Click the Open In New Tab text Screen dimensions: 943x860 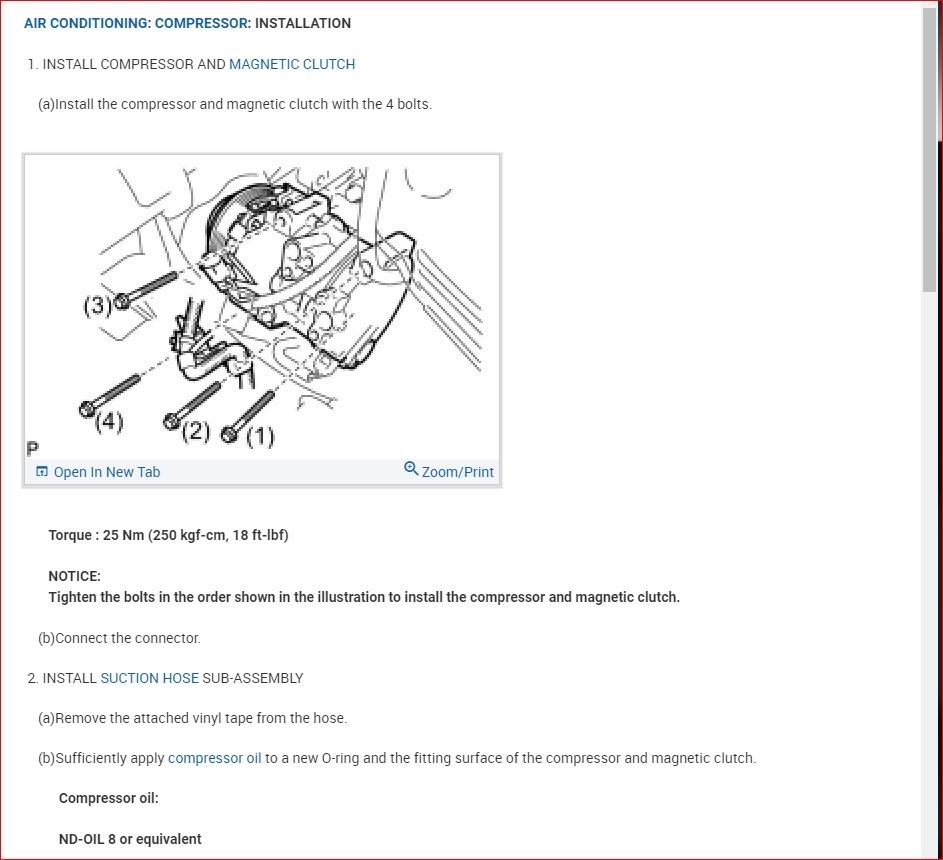pos(107,472)
